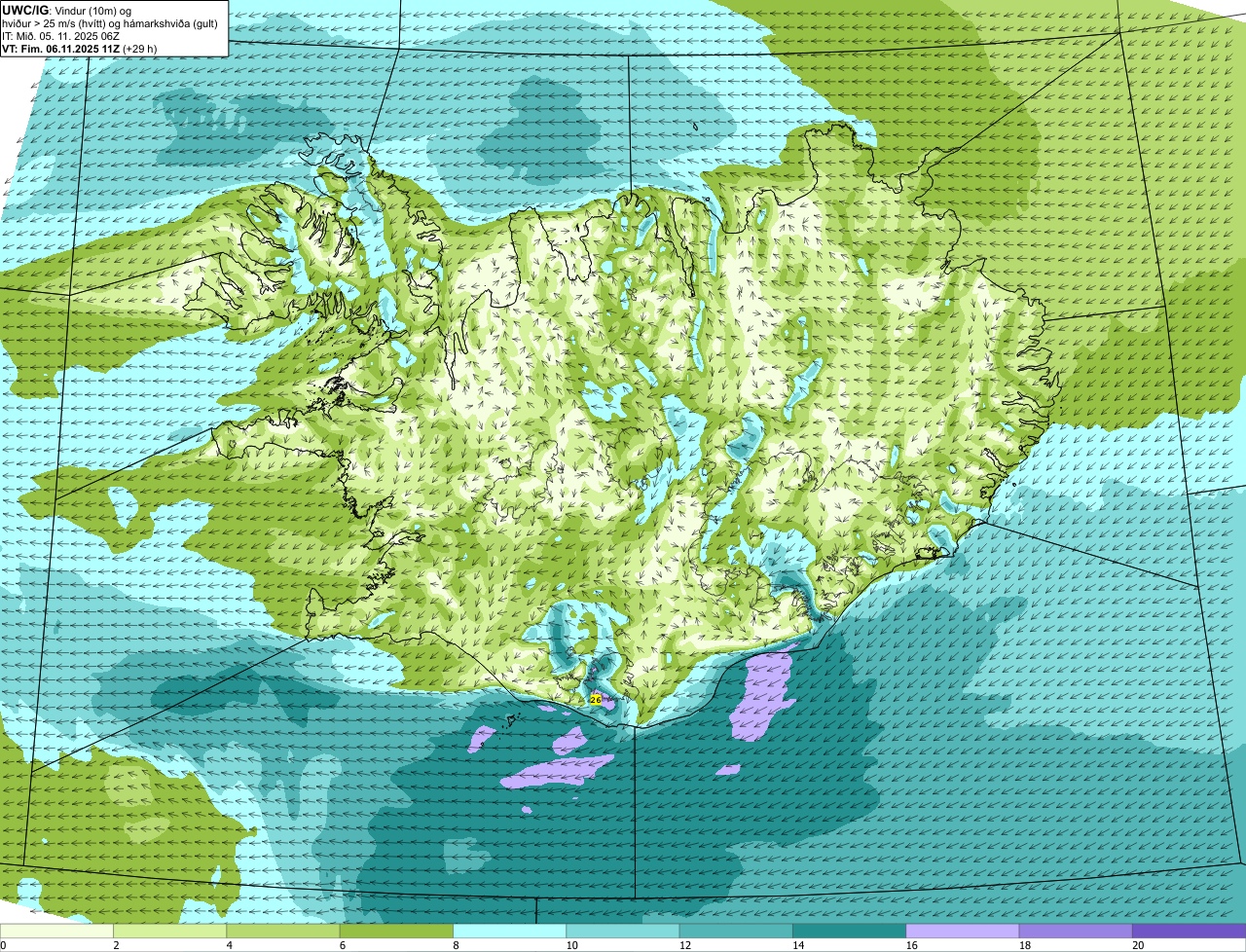
Task: Click the "VT: Fim. 06.11.2025 11Z (+29 h)" line
Action: (81, 49)
